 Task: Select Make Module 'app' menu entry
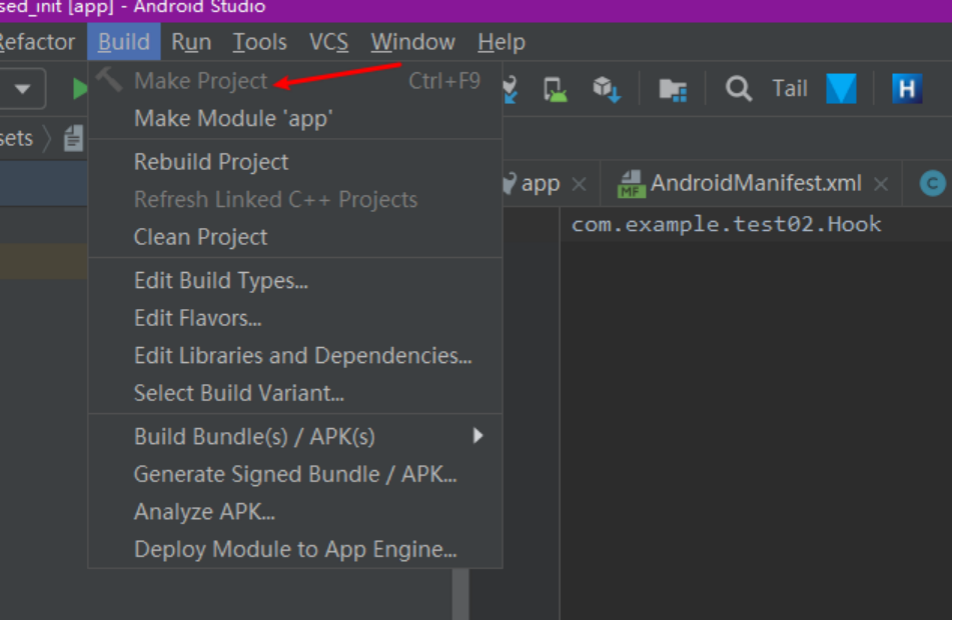[x=295, y=119]
